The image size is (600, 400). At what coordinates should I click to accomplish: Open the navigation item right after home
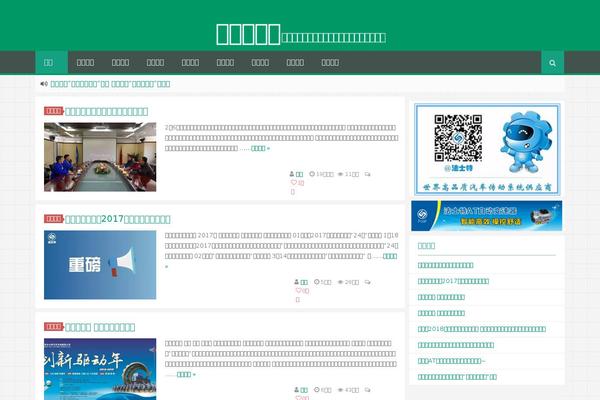(85, 62)
